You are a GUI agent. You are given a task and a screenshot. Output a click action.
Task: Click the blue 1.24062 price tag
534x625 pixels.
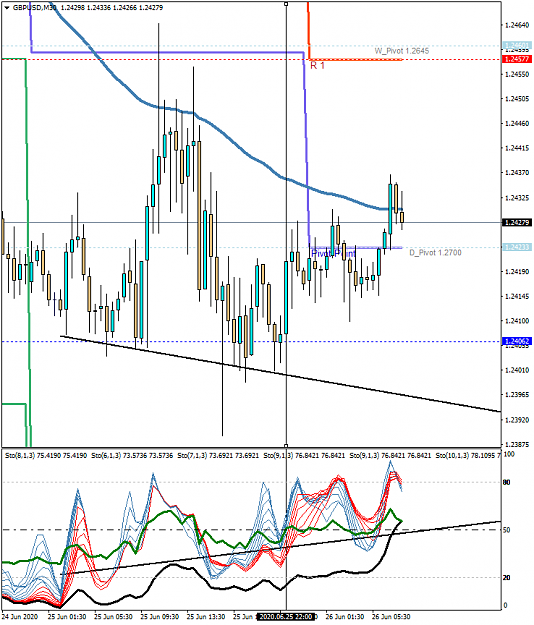(517, 341)
